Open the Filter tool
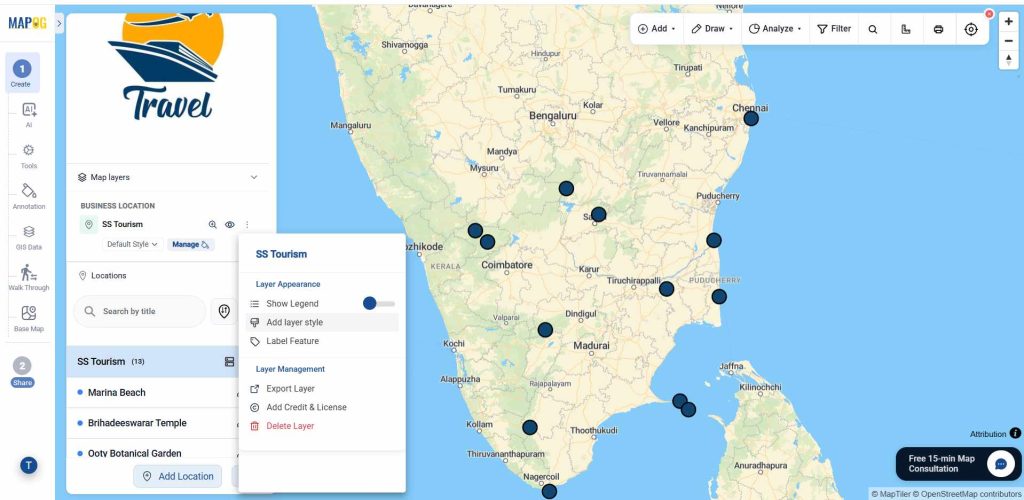The image size is (1024, 500). click(834, 29)
